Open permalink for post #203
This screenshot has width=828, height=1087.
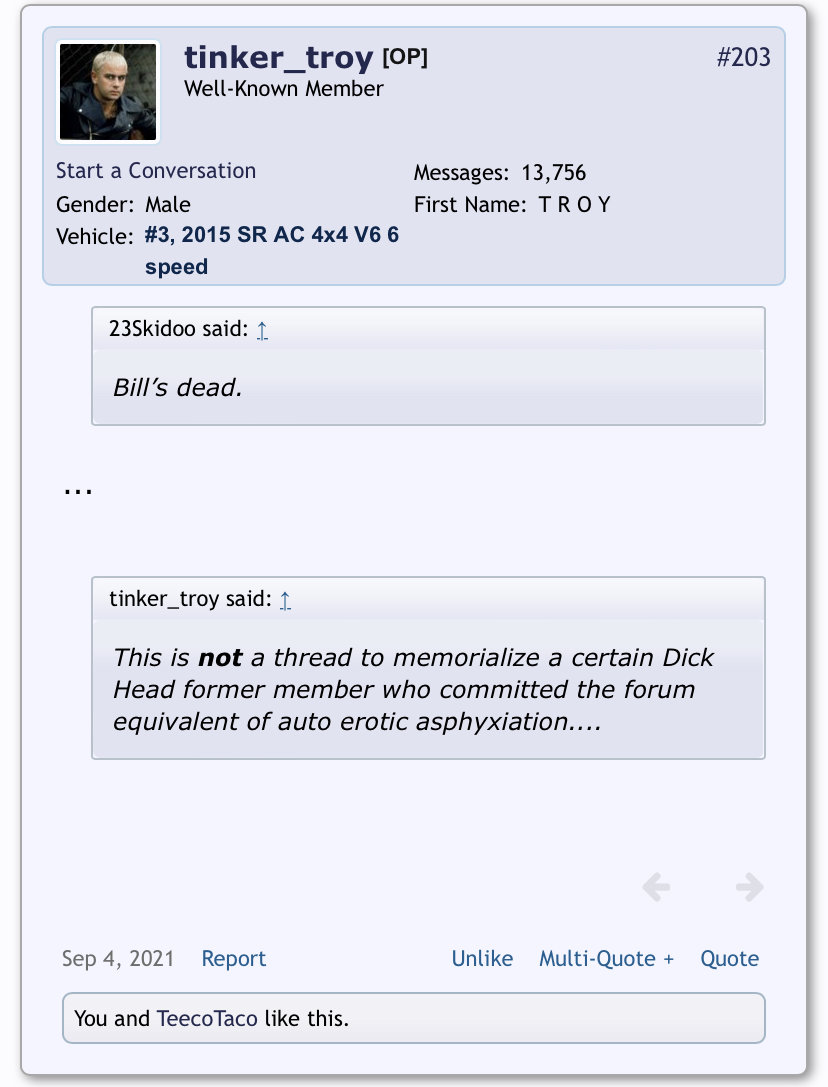[743, 57]
